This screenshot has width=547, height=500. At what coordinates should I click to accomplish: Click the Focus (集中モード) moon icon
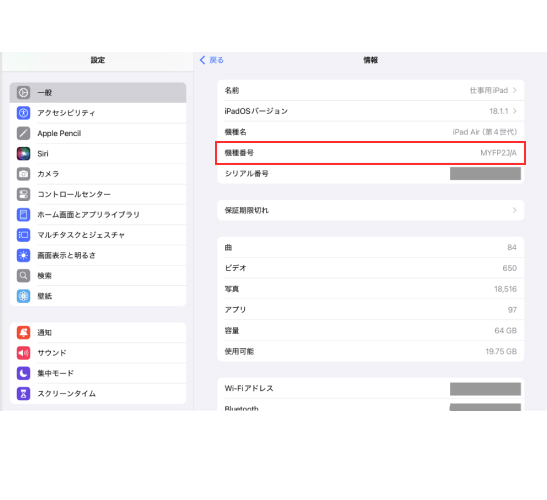click(x=23, y=373)
